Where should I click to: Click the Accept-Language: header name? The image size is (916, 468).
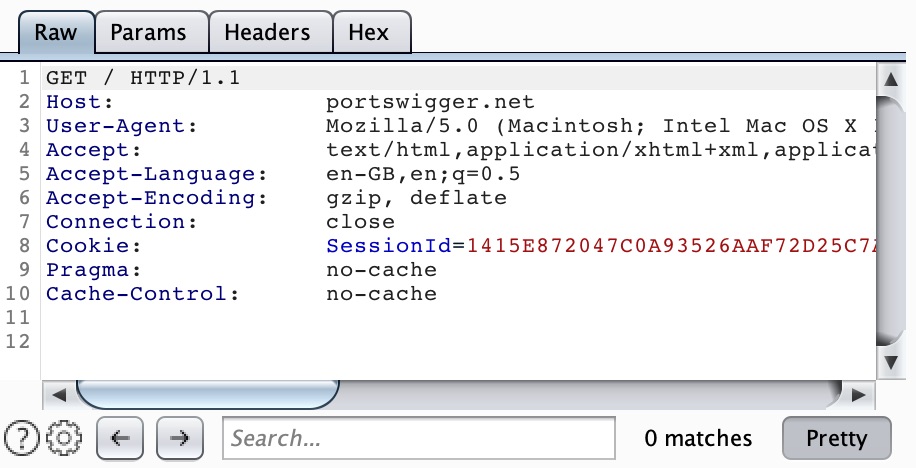[x=157, y=174]
